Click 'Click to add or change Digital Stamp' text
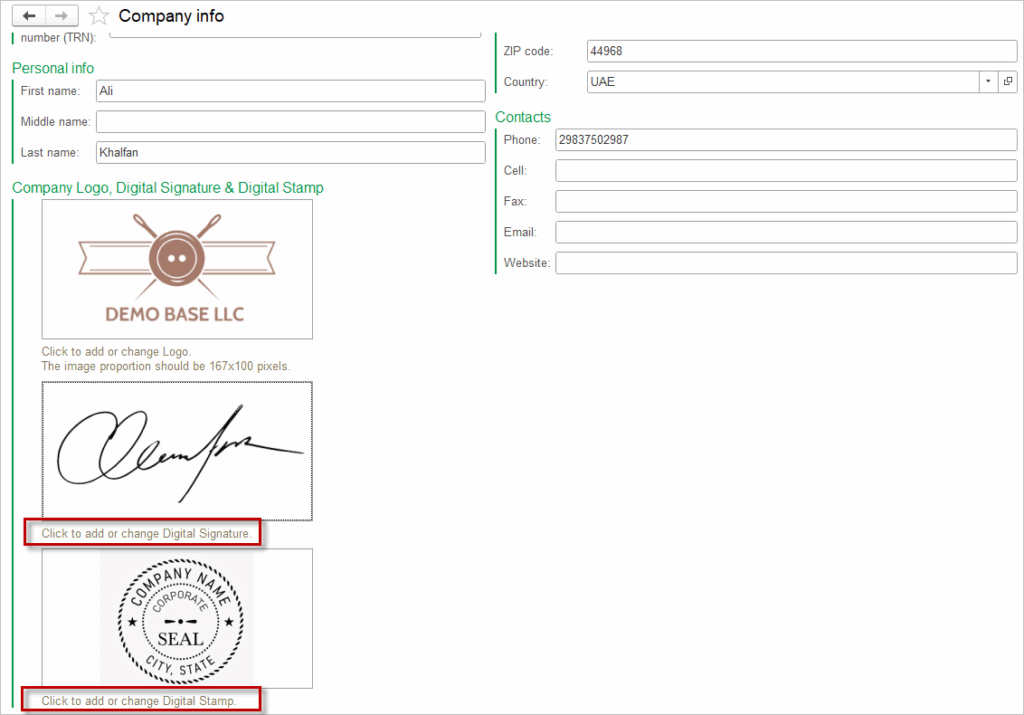The width and height of the screenshot is (1024, 715). (x=139, y=701)
